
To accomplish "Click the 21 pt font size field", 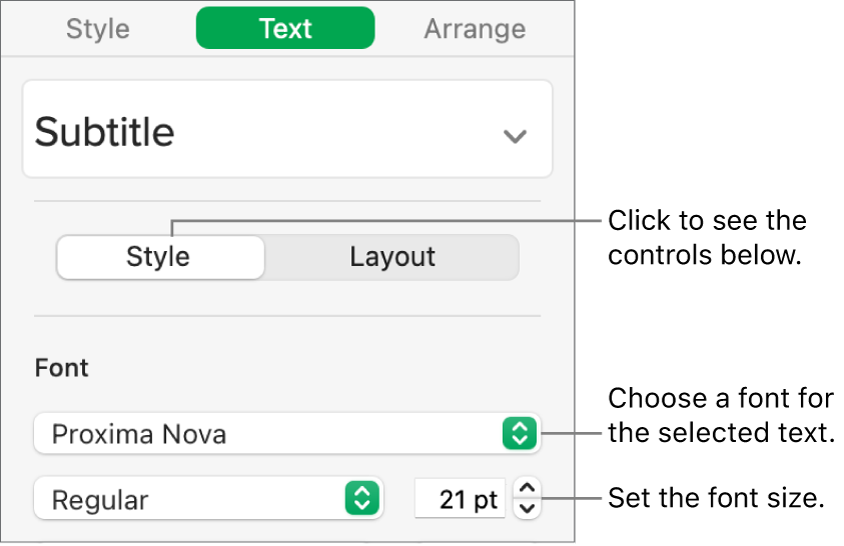I will tap(461, 499).
